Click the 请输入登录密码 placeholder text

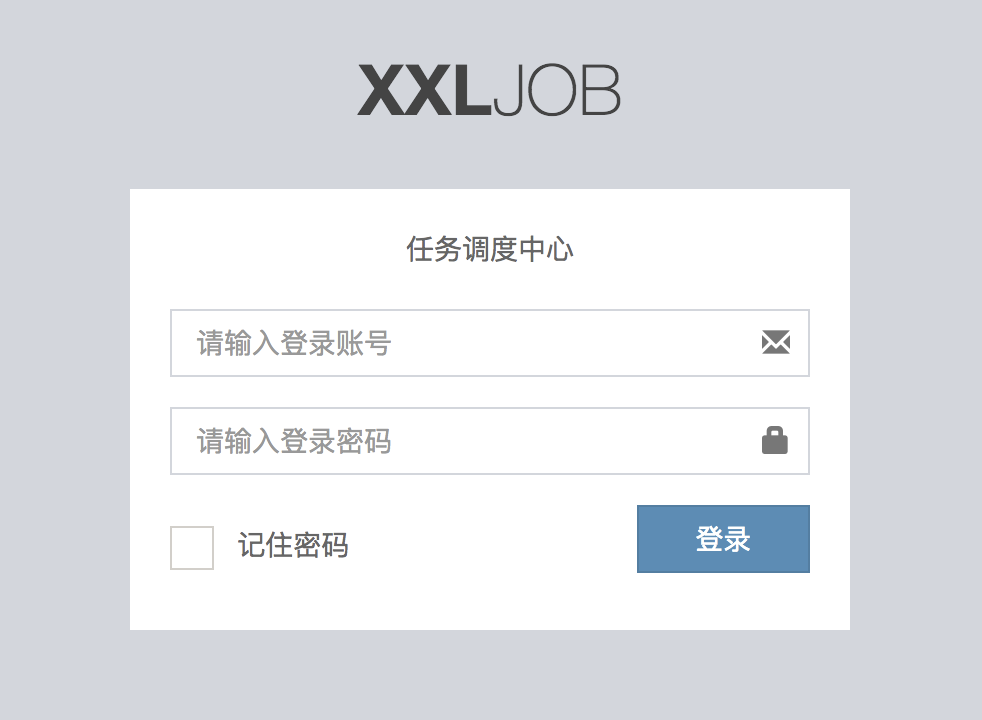click(x=293, y=441)
